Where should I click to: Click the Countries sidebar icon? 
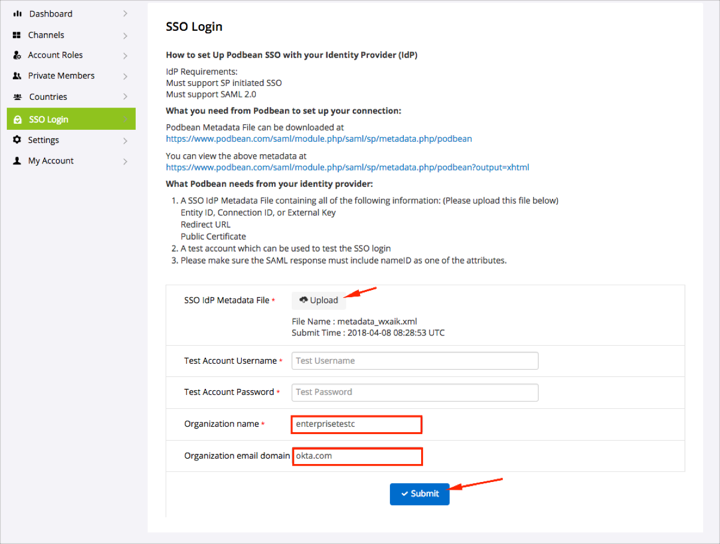pos(18,97)
